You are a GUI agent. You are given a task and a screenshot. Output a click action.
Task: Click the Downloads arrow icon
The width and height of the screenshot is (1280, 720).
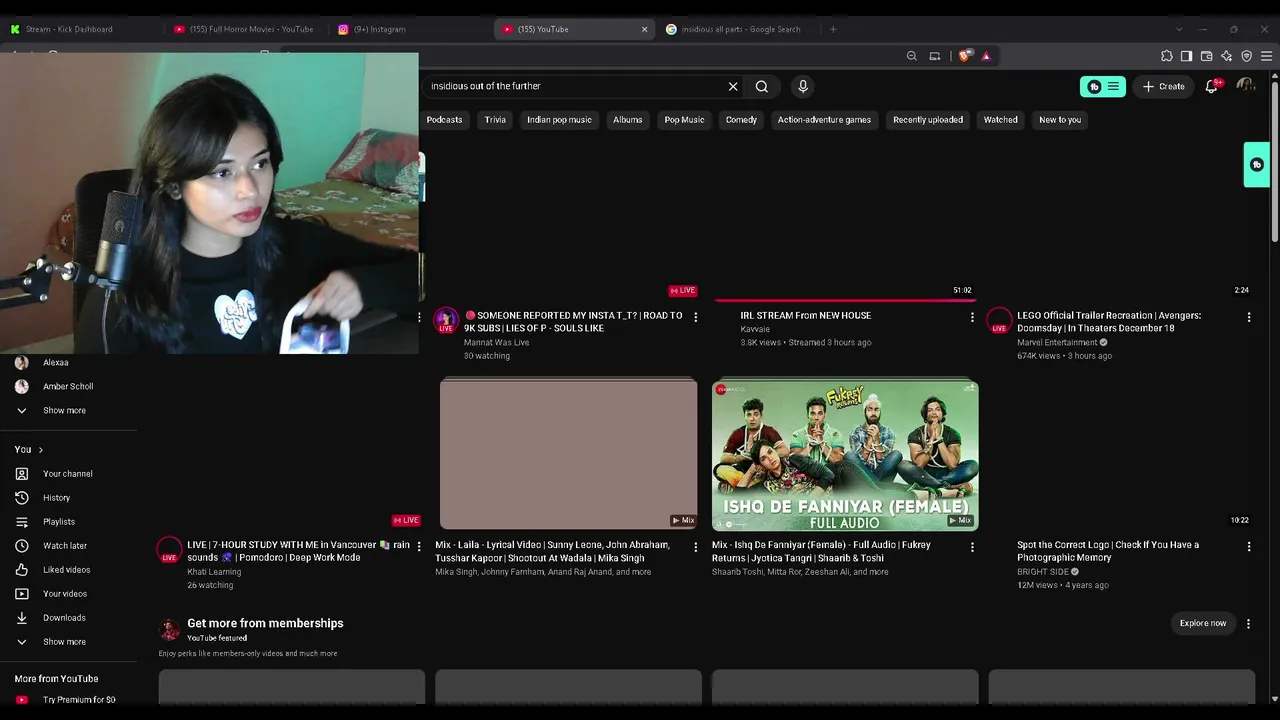tap(22, 618)
